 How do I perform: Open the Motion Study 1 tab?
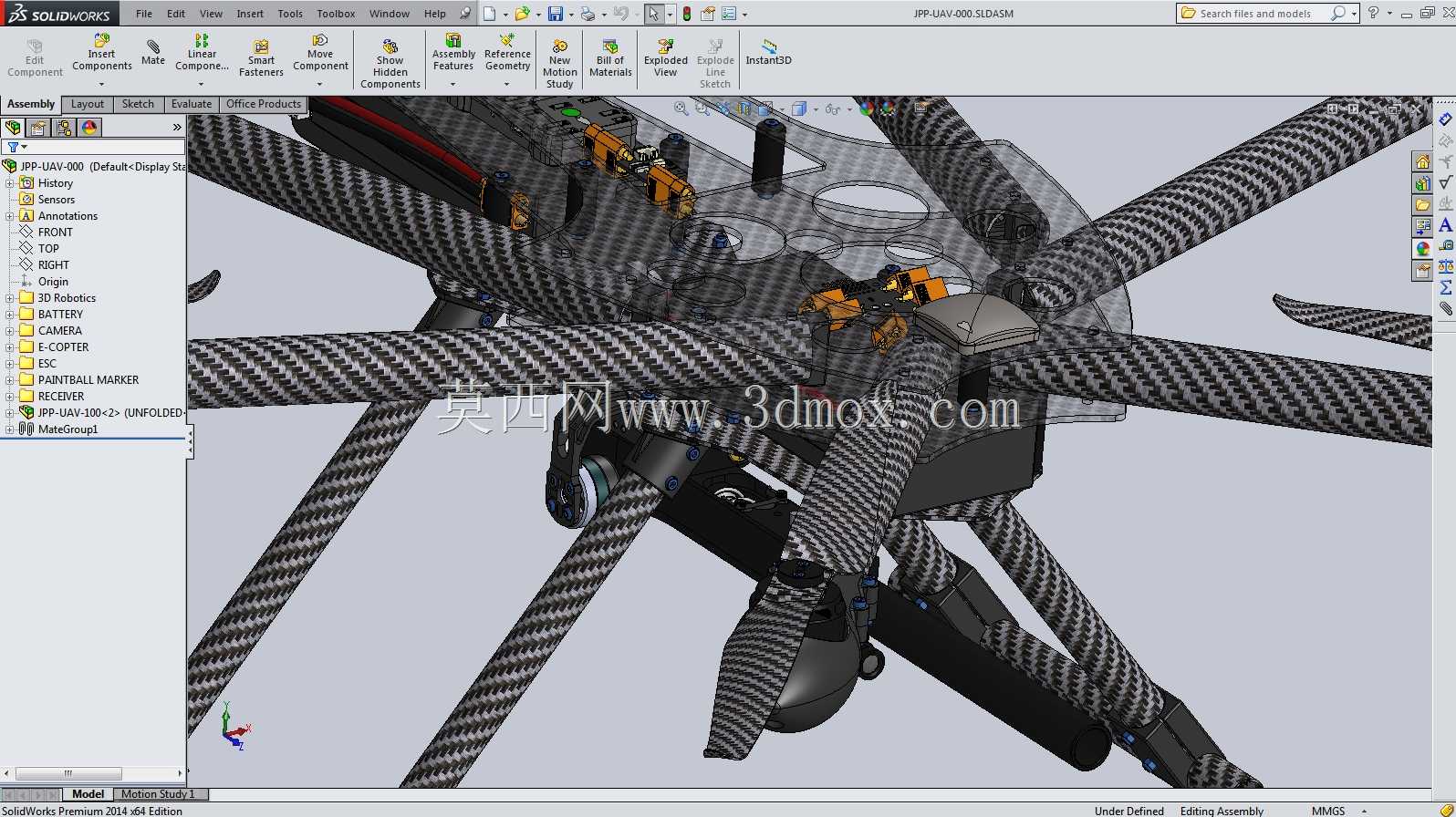tap(158, 794)
